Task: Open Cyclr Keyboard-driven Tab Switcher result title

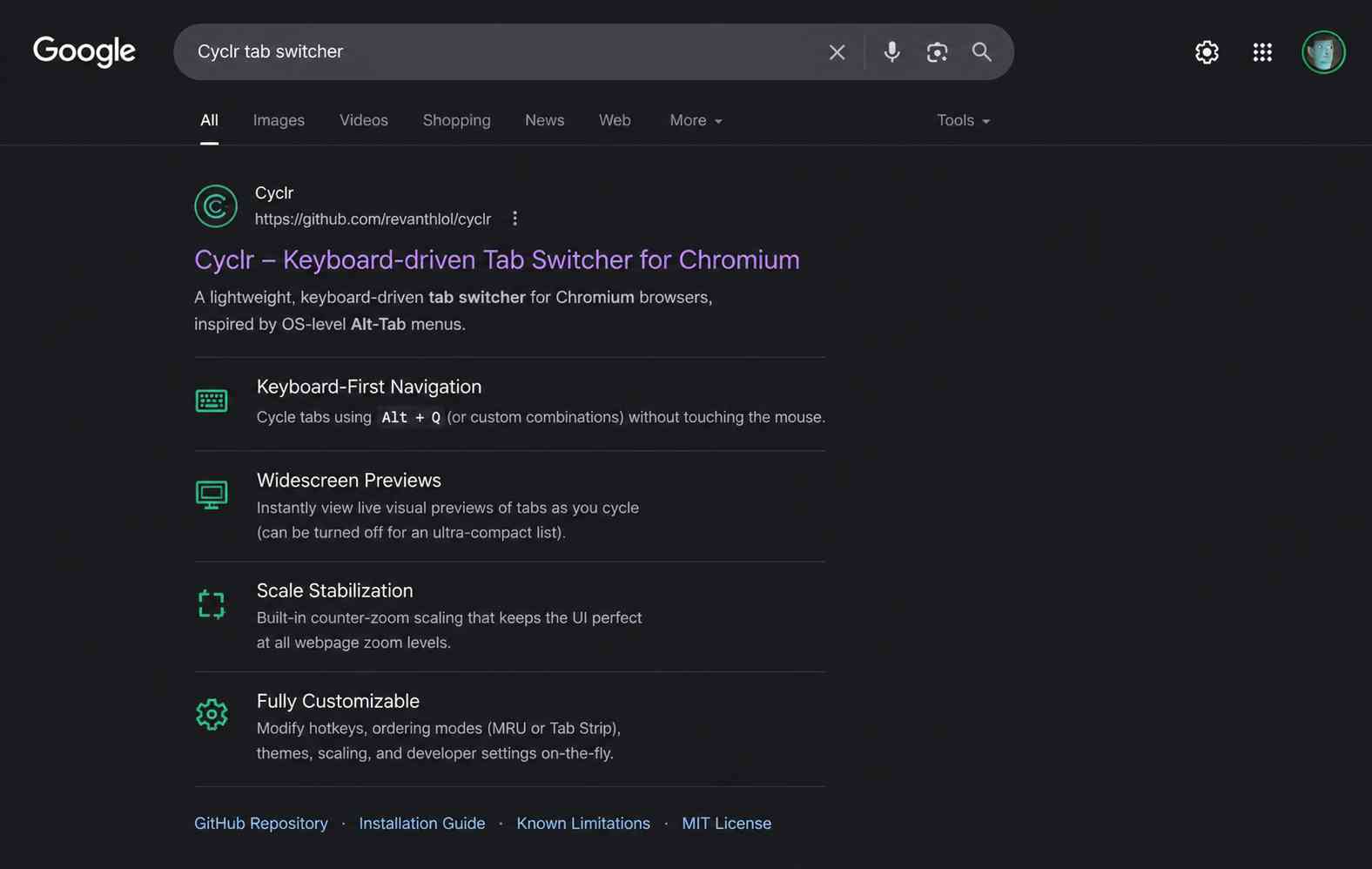Action: click(x=497, y=259)
